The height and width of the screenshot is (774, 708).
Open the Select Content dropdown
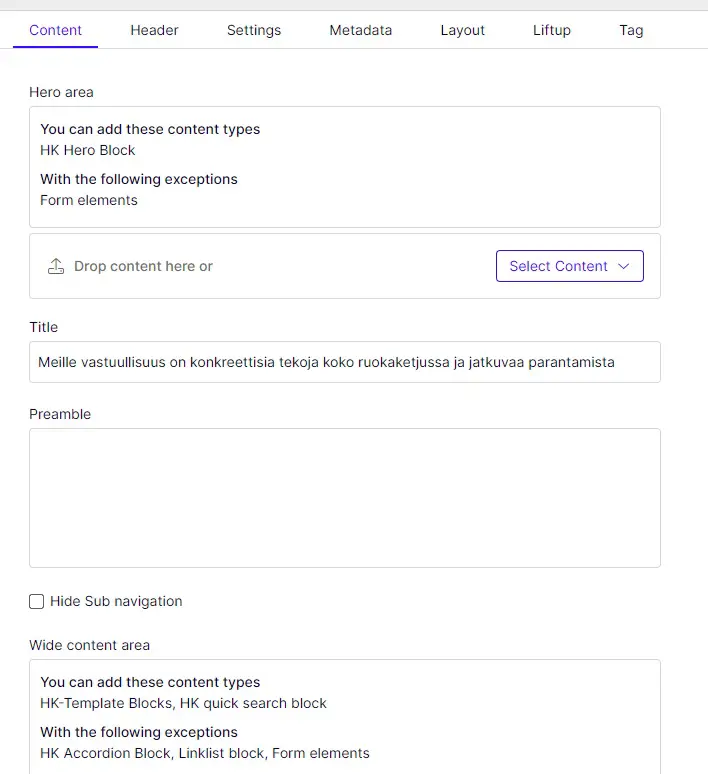[568, 266]
